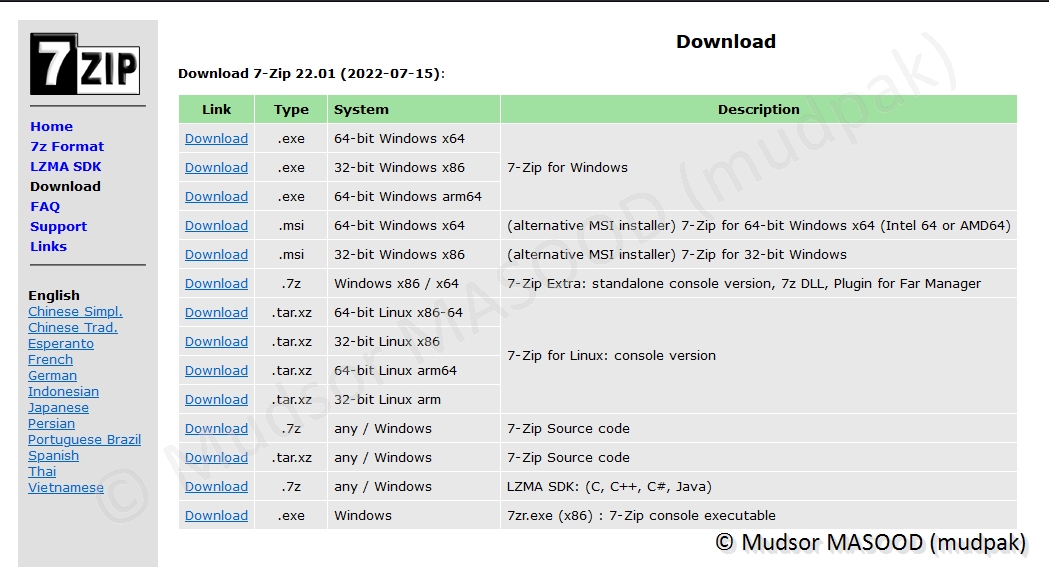Download the 64-bit Windows arm64 .exe
This screenshot has height=567, width=1049.
click(x=216, y=197)
